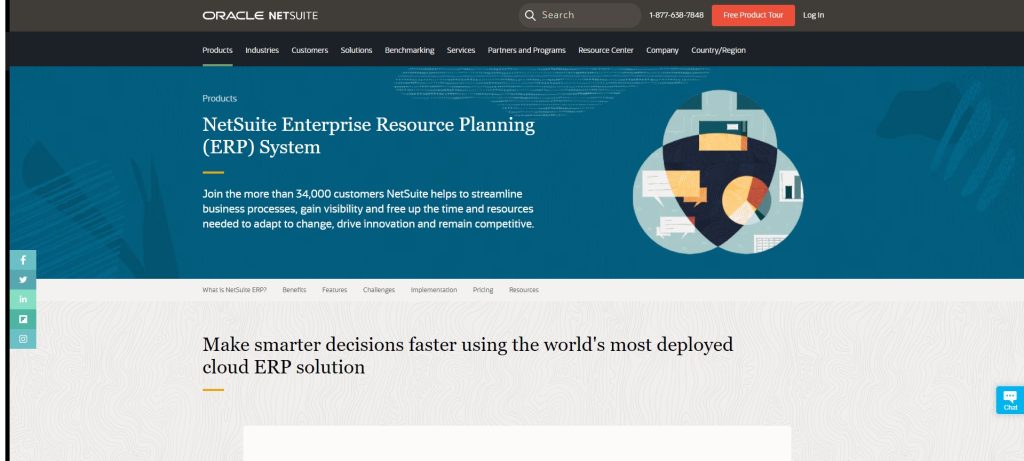1024x461 pixels.
Task: Click the Oracle NetSuite logo
Action: click(x=260, y=15)
